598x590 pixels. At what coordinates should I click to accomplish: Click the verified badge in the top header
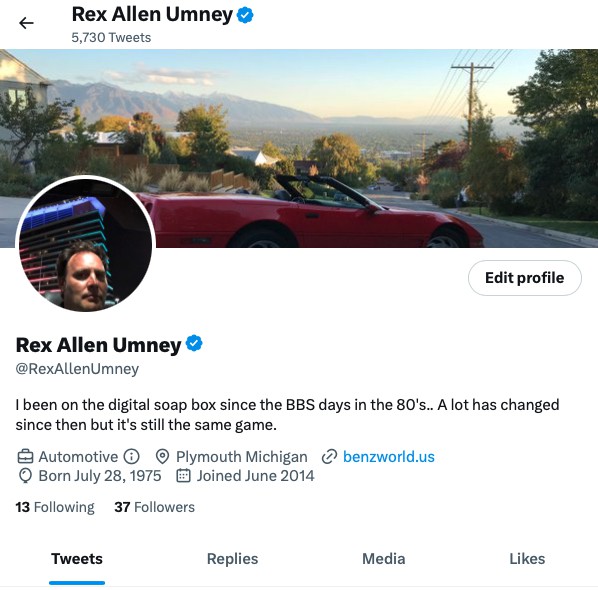click(245, 15)
